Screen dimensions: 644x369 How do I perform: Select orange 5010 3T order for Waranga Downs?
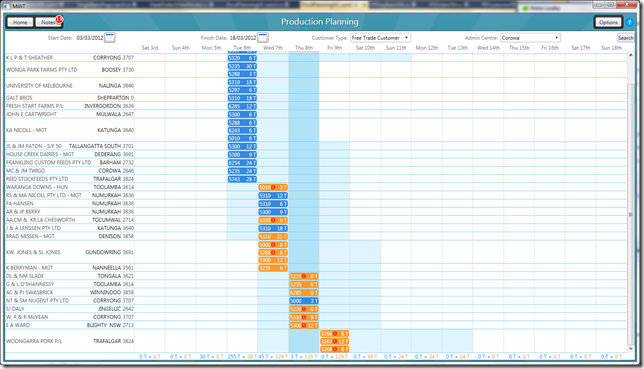pyautogui.click(x=273, y=187)
